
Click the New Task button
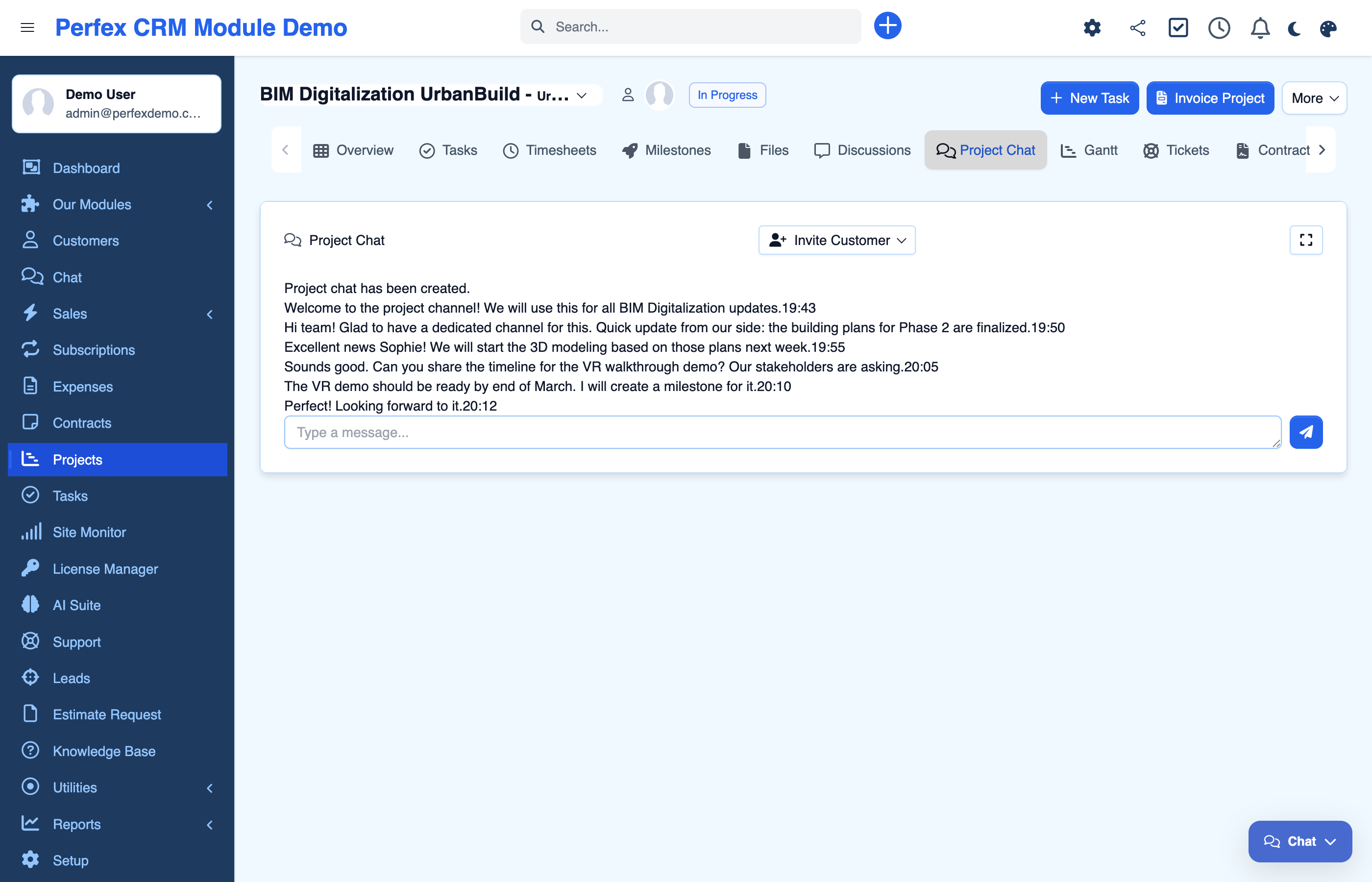pyautogui.click(x=1089, y=98)
